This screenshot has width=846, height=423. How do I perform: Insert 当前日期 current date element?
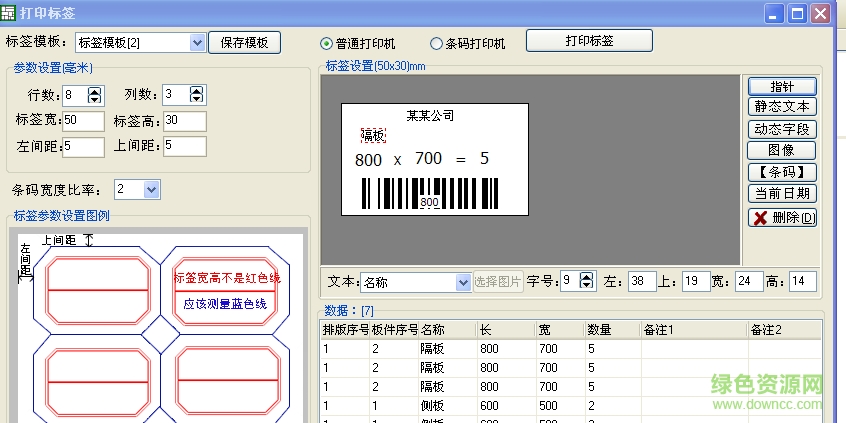click(782, 193)
